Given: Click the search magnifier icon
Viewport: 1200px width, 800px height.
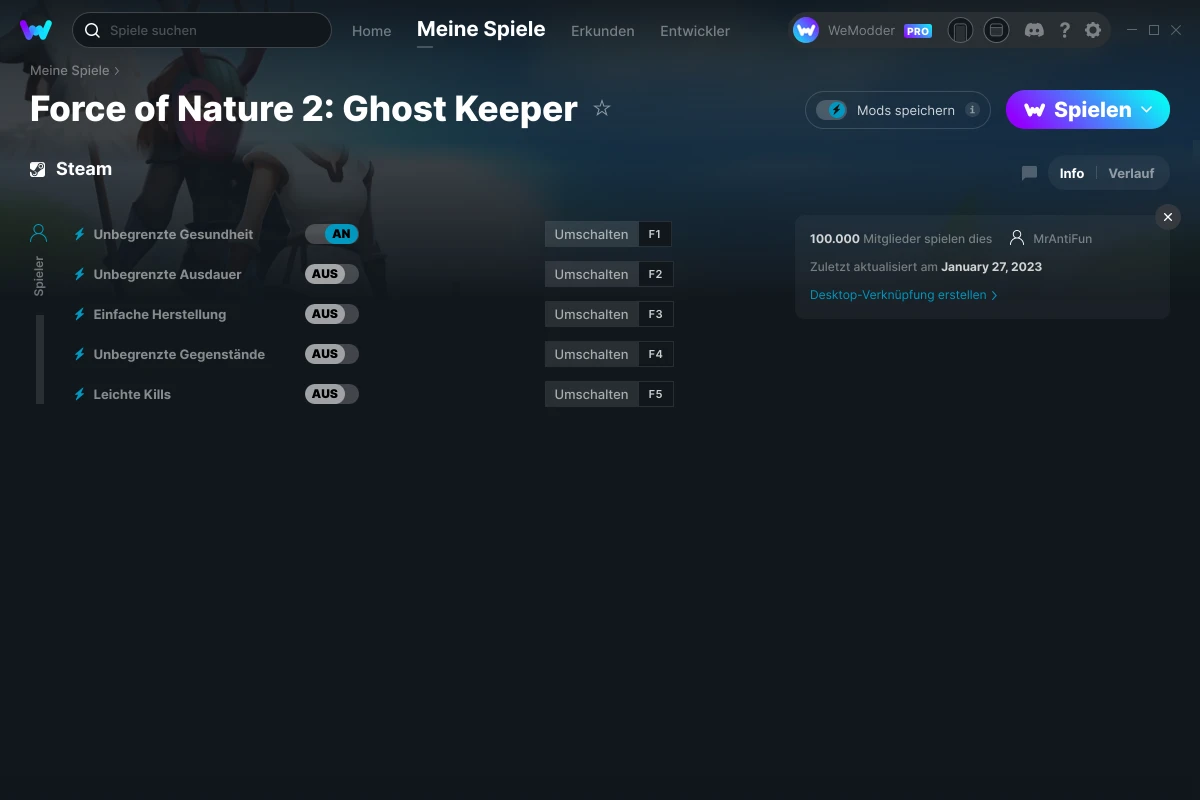Looking at the screenshot, I should click(92, 30).
